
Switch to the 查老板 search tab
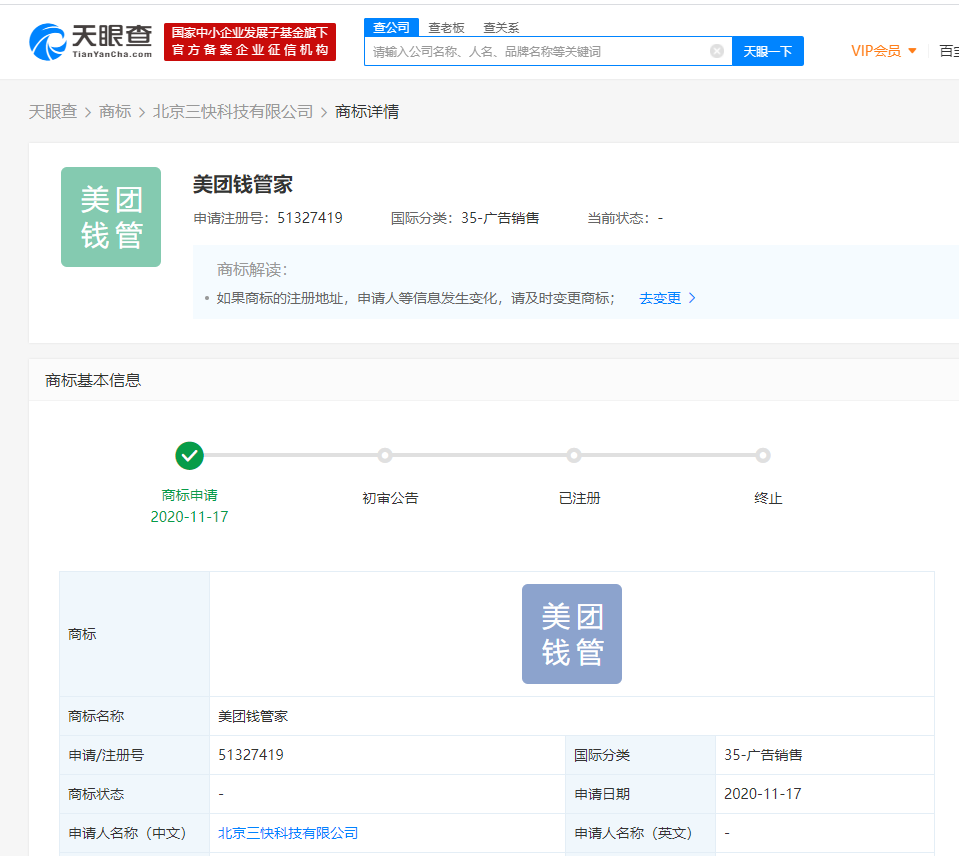(x=446, y=28)
